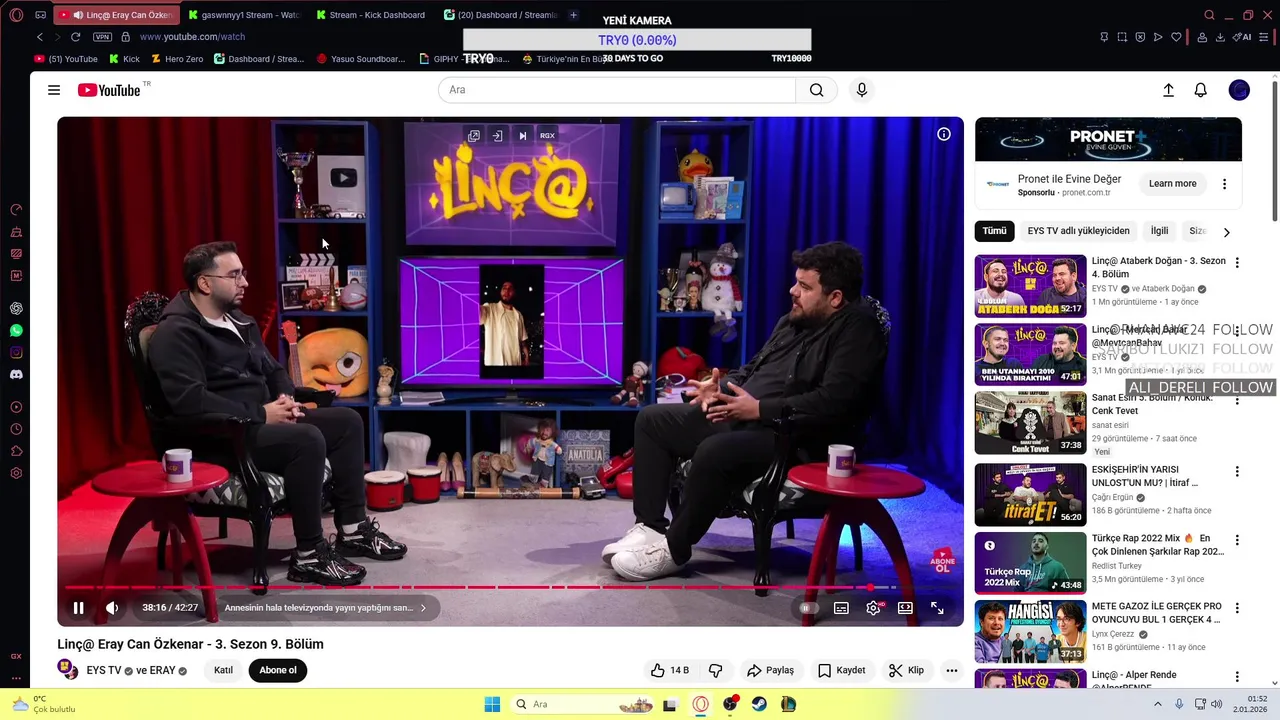Share the video via Paylaş
The height and width of the screenshot is (720, 1280).
770,670
